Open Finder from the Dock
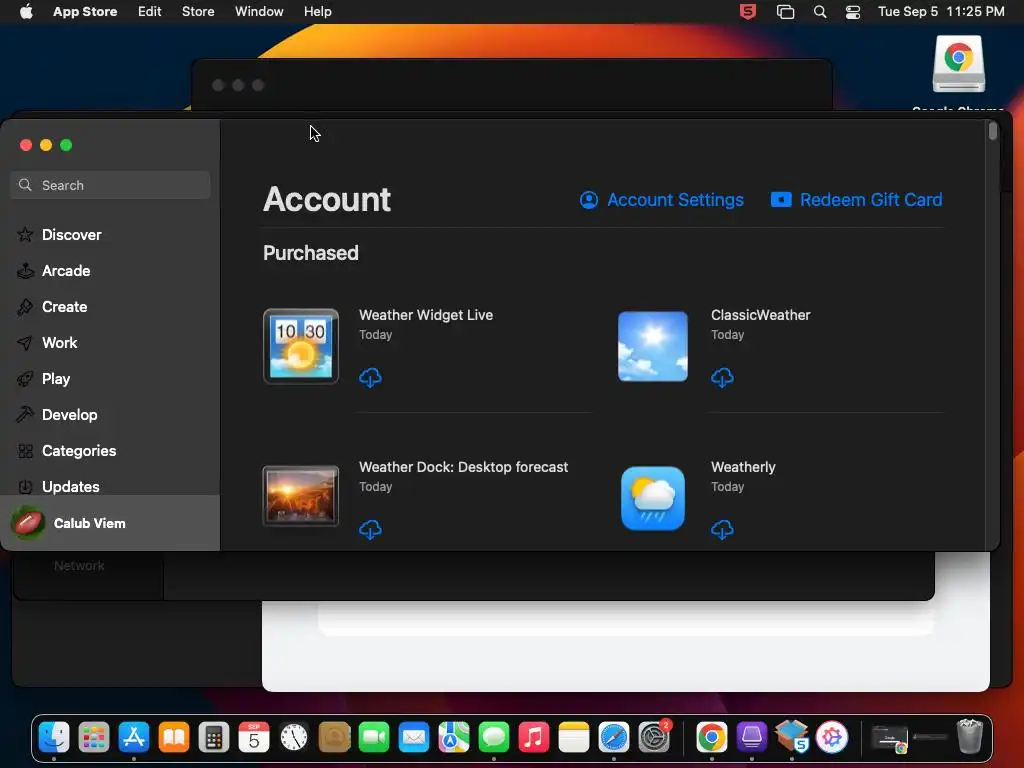The height and width of the screenshot is (768, 1024). coord(54,737)
